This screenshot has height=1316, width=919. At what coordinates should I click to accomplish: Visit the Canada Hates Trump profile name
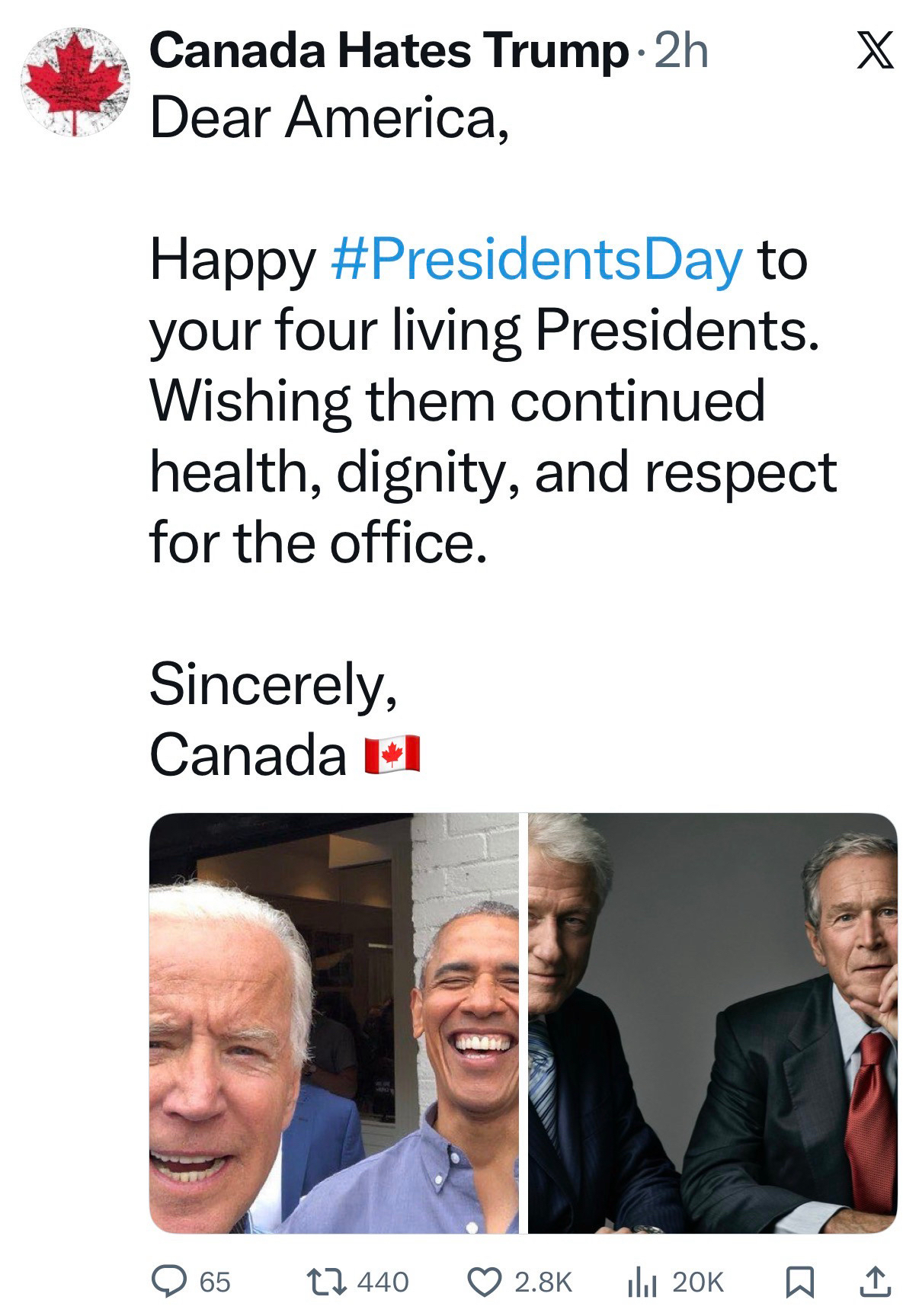coord(387,52)
